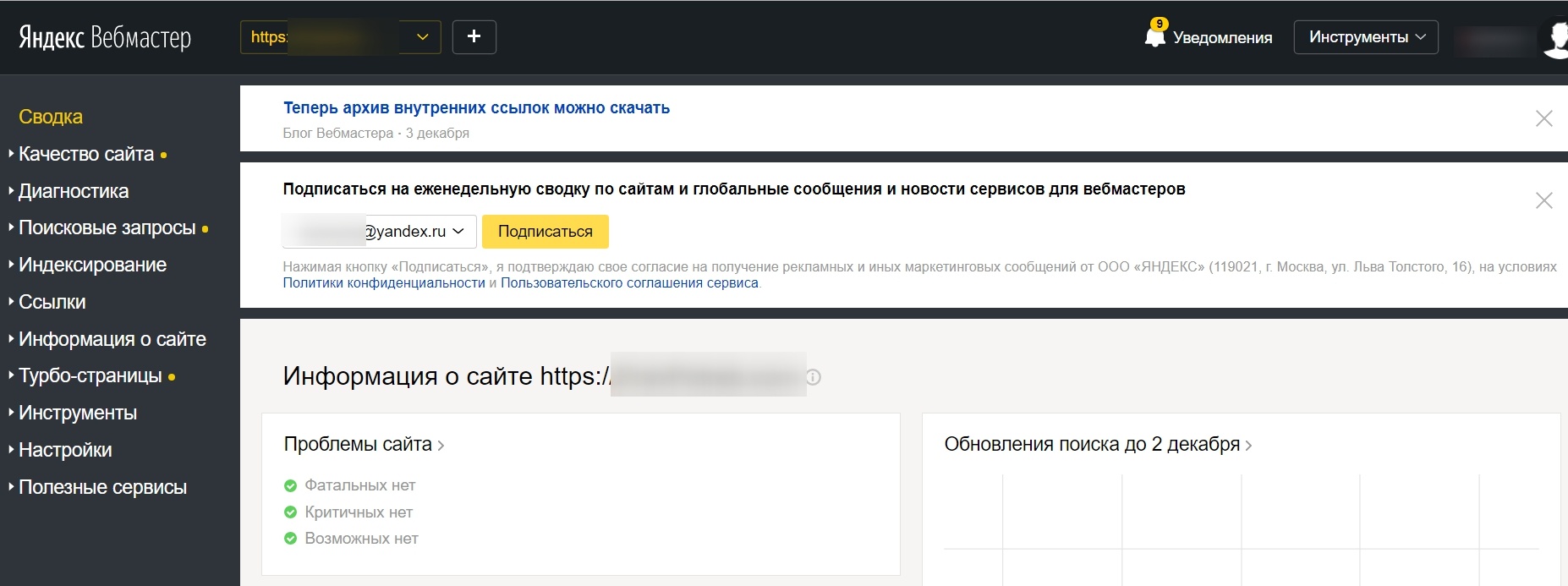Open the Инструменты dropdown menu
This screenshot has width=1568, height=586.
(1365, 37)
